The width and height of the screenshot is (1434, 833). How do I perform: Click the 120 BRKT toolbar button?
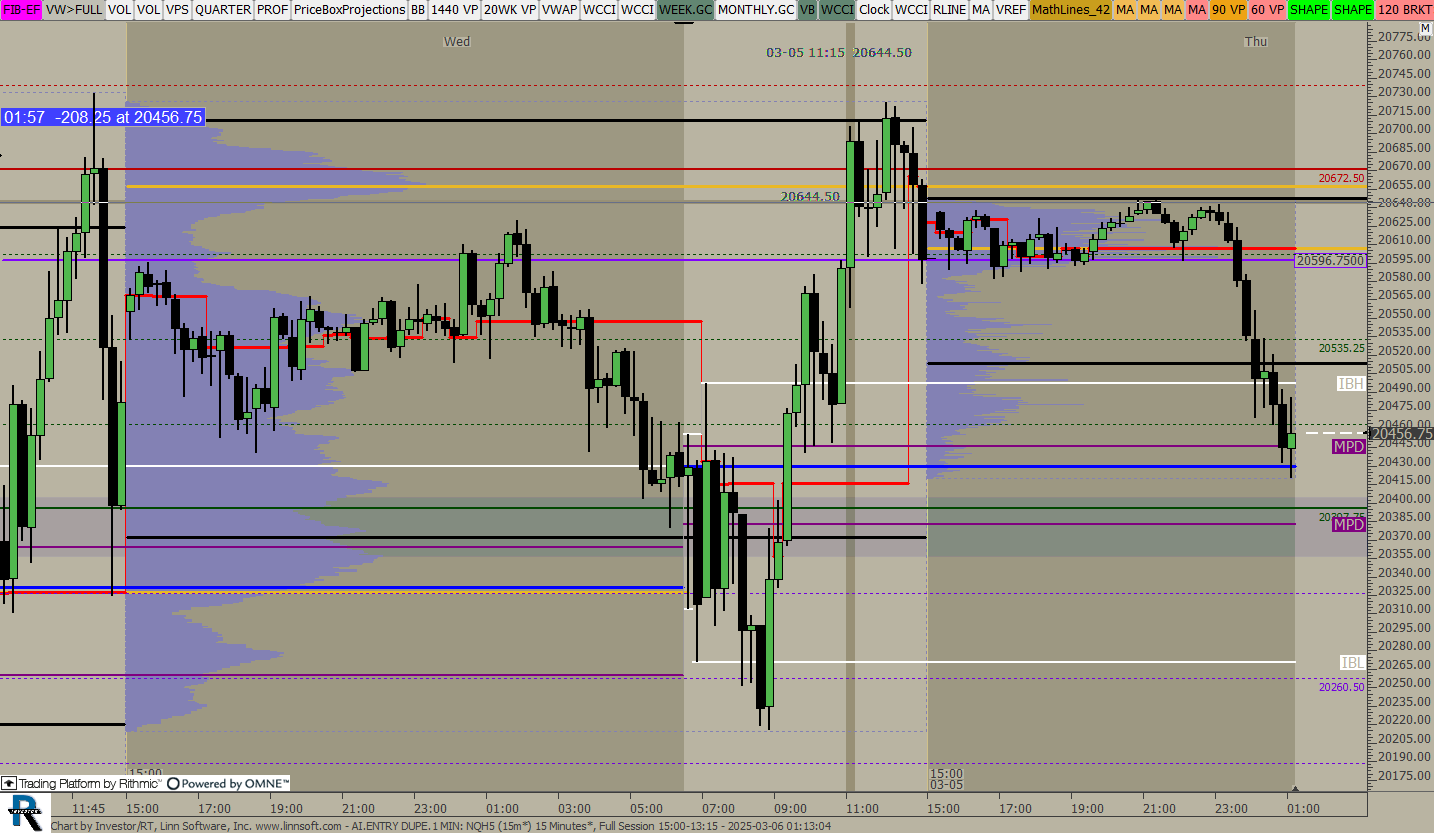click(1403, 9)
